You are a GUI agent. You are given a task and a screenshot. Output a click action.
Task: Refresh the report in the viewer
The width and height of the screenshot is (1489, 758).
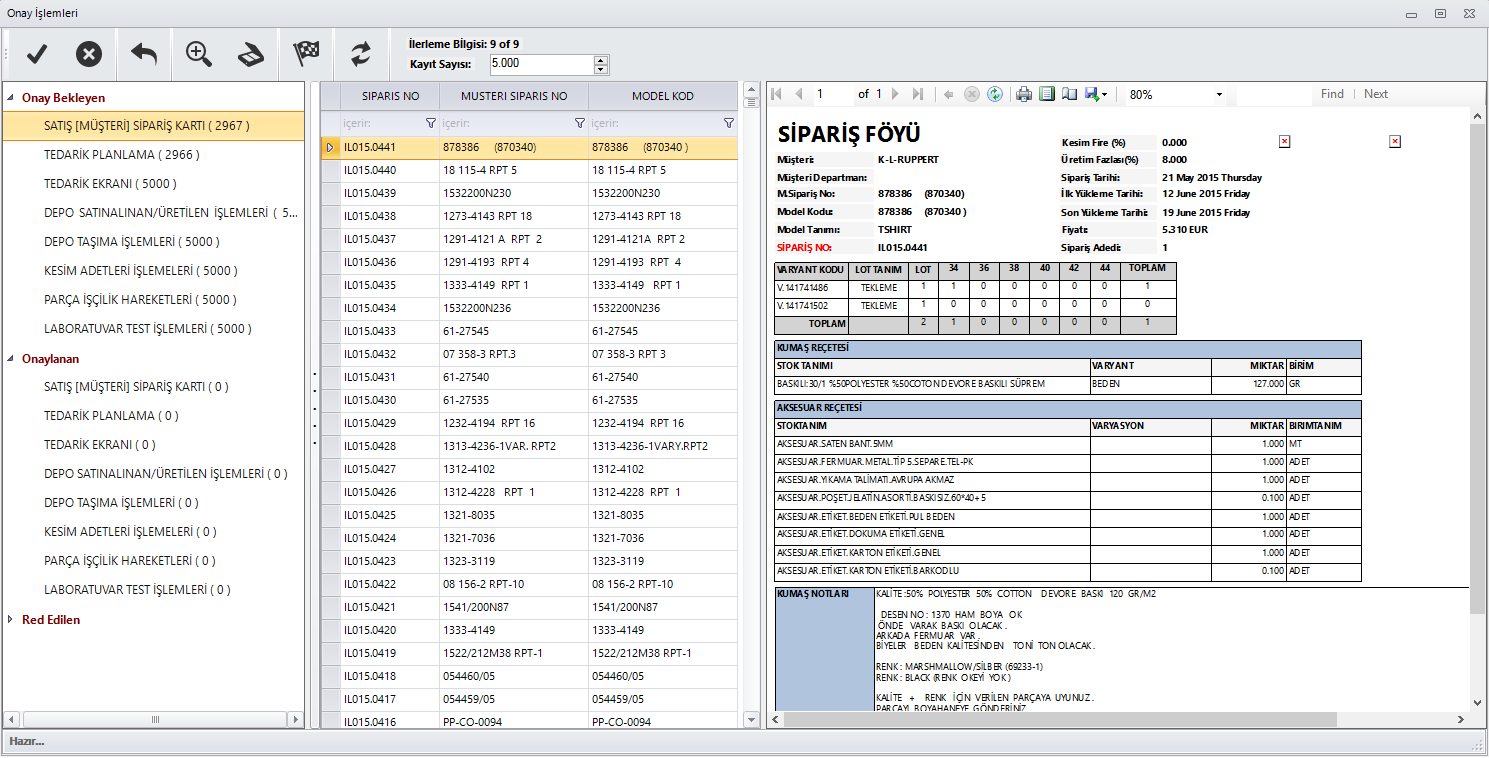tap(995, 94)
